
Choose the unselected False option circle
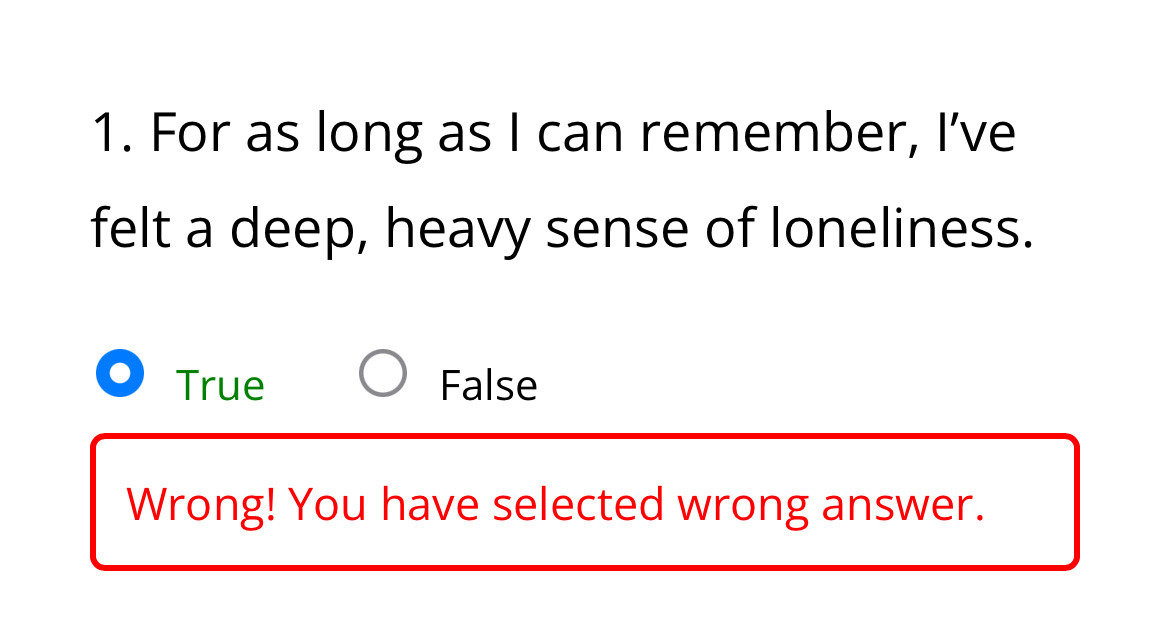tap(383, 374)
